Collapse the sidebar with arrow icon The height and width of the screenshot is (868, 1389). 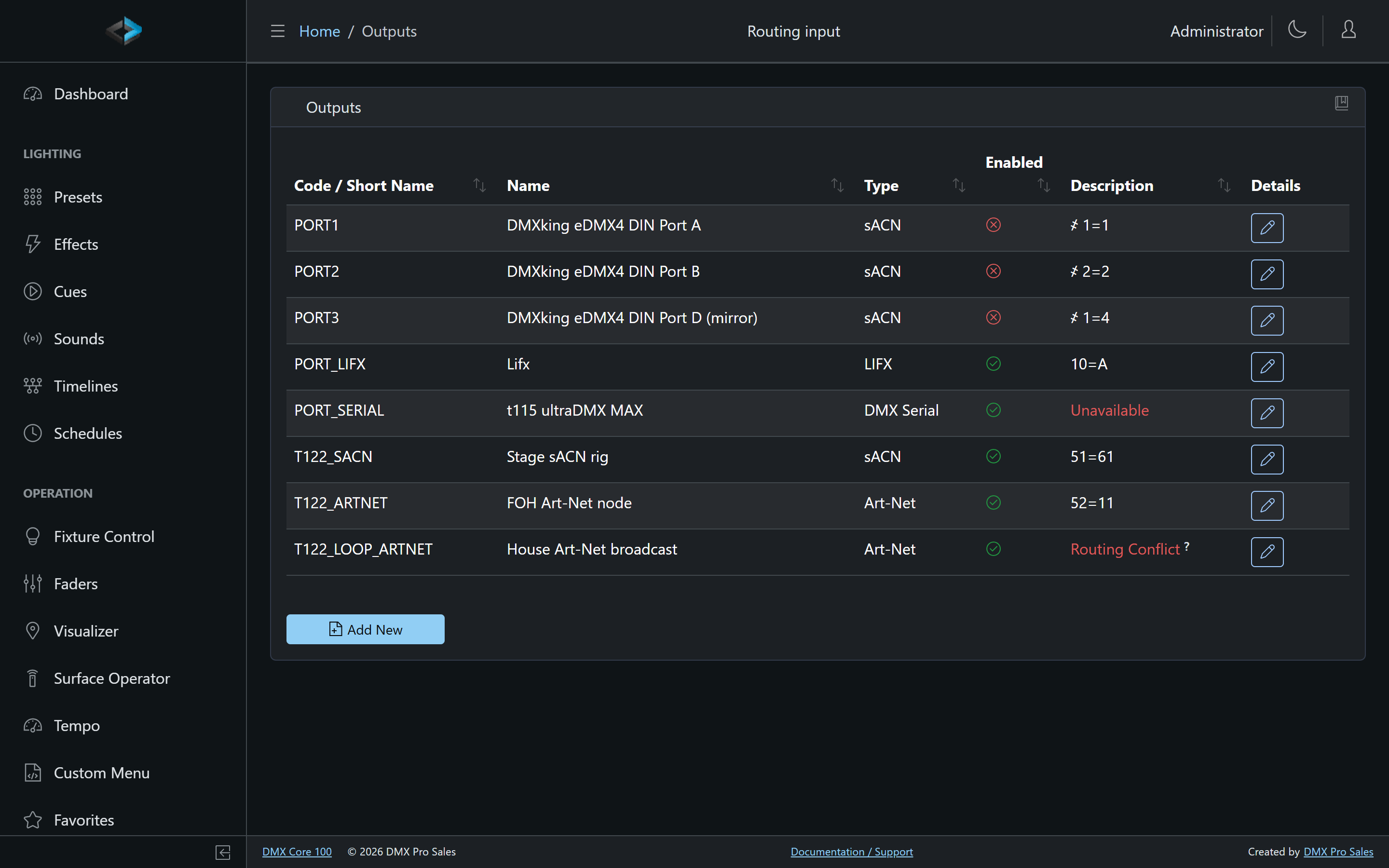pos(223,853)
